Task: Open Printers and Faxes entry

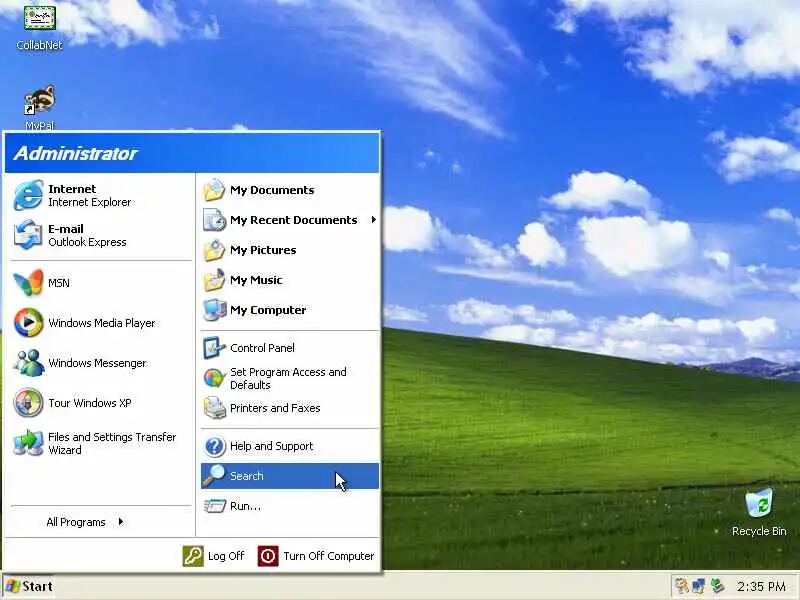Action: tap(290, 408)
